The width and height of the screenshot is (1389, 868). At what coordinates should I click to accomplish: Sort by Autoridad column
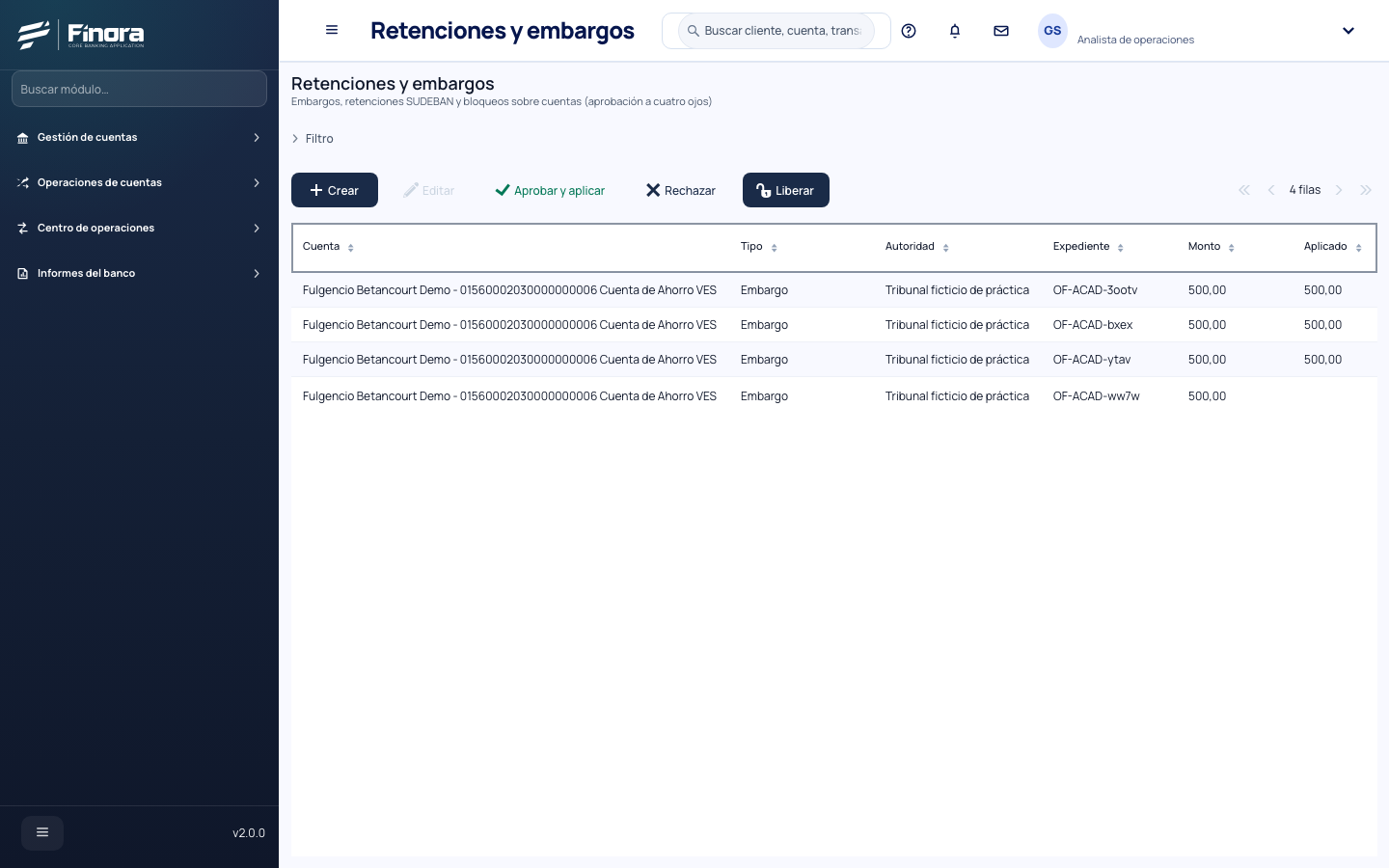point(946,248)
